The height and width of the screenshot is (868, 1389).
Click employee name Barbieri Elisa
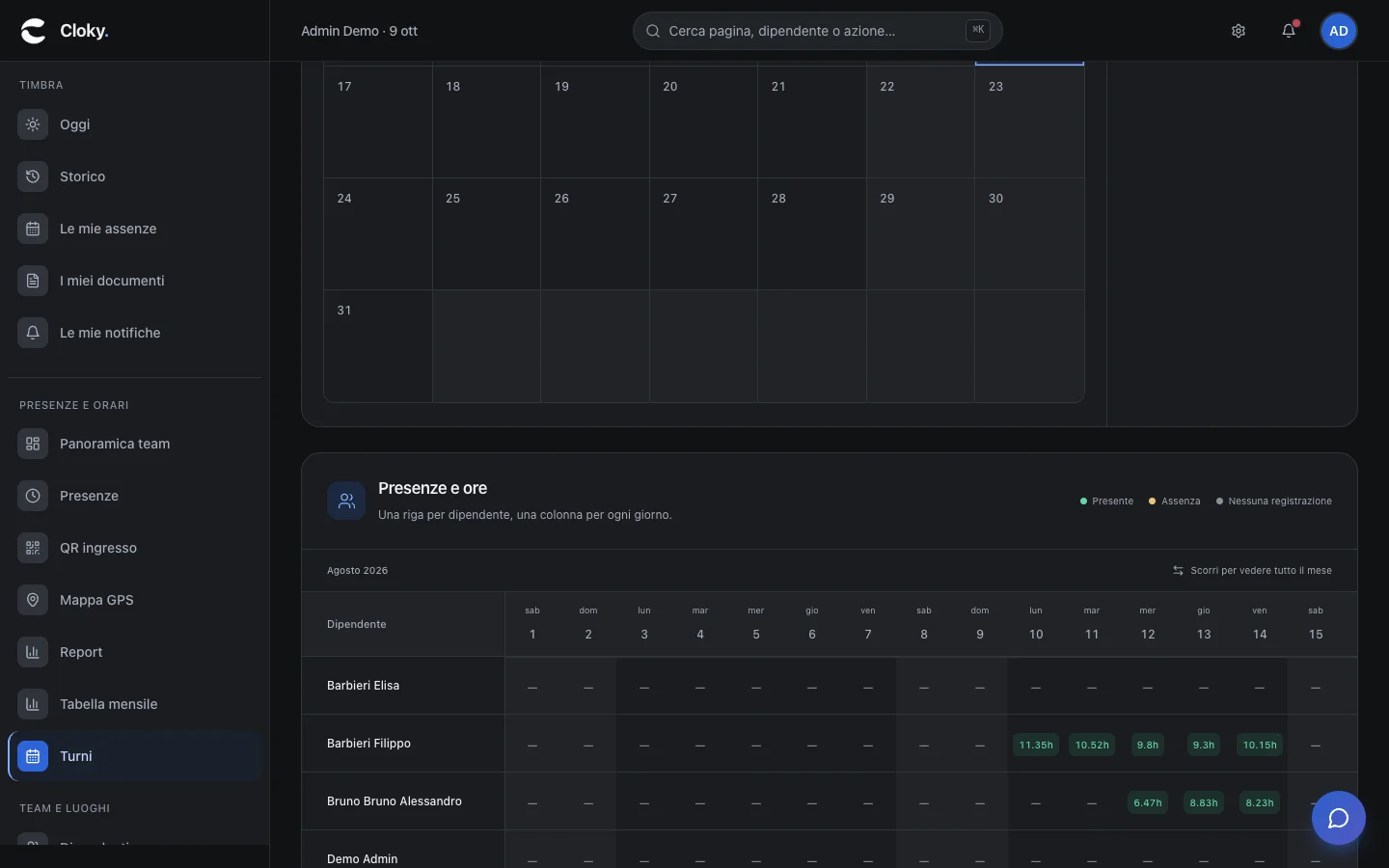(x=363, y=686)
